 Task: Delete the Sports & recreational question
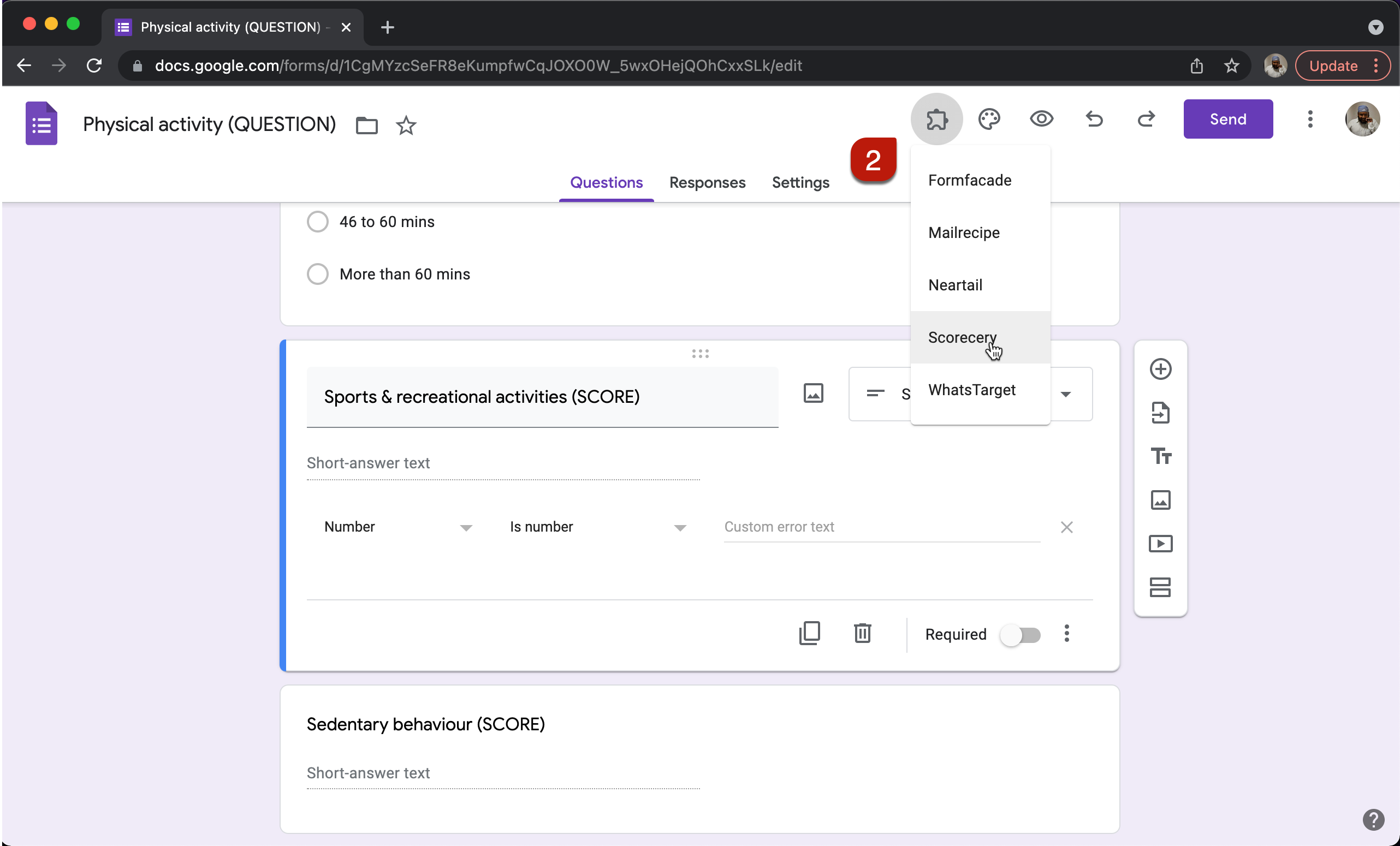tap(862, 633)
